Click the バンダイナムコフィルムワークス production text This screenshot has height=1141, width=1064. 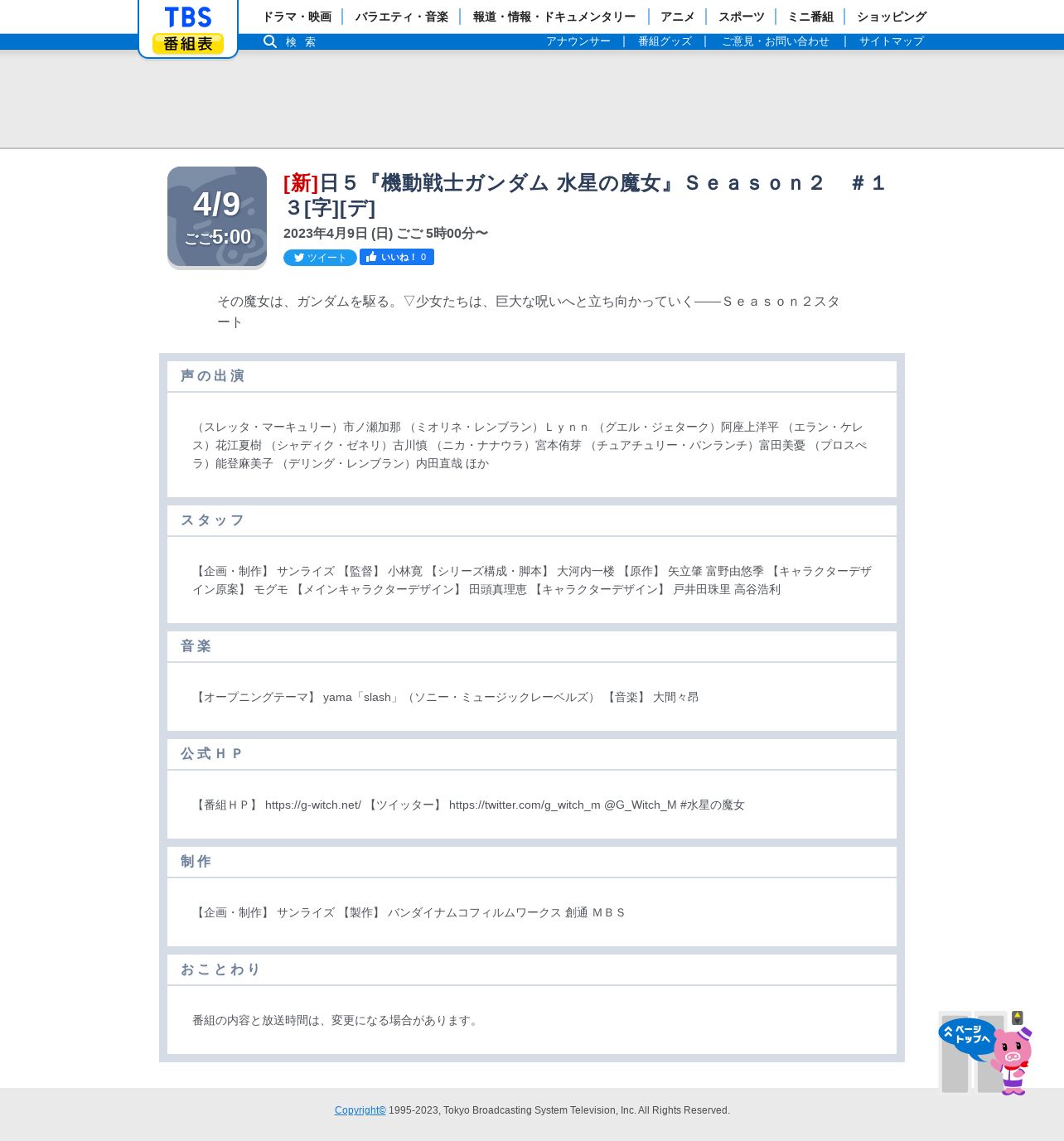point(475,913)
